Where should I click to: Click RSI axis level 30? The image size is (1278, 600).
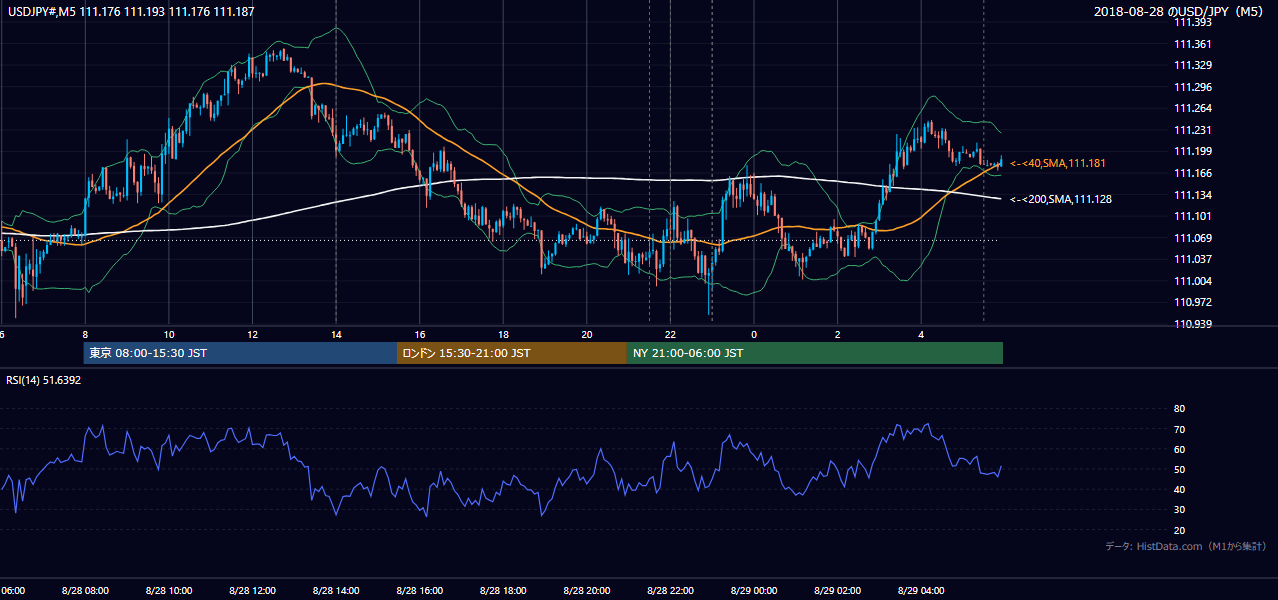(x=1179, y=510)
